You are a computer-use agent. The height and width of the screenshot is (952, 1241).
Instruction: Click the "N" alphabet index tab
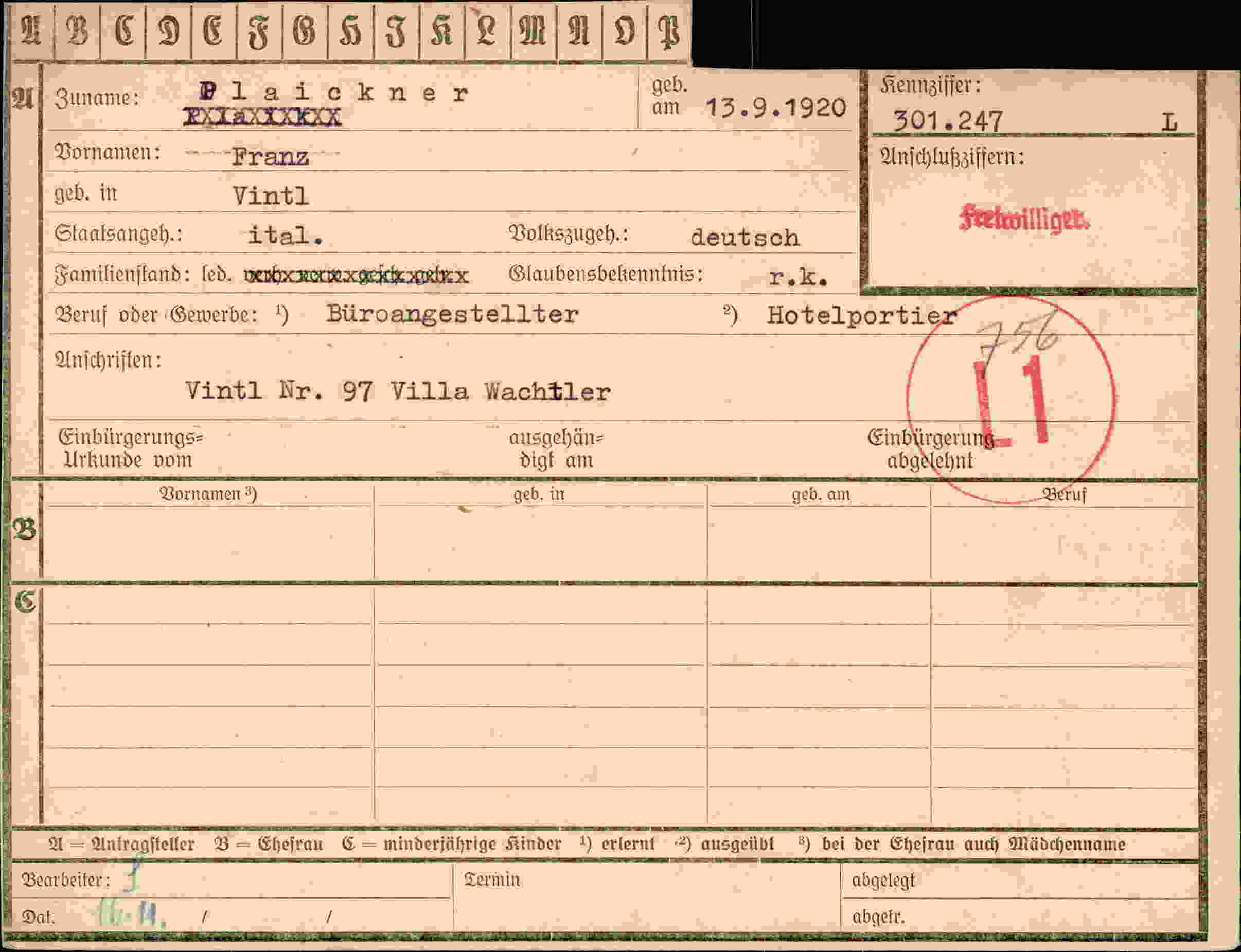(x=579, y=31)
